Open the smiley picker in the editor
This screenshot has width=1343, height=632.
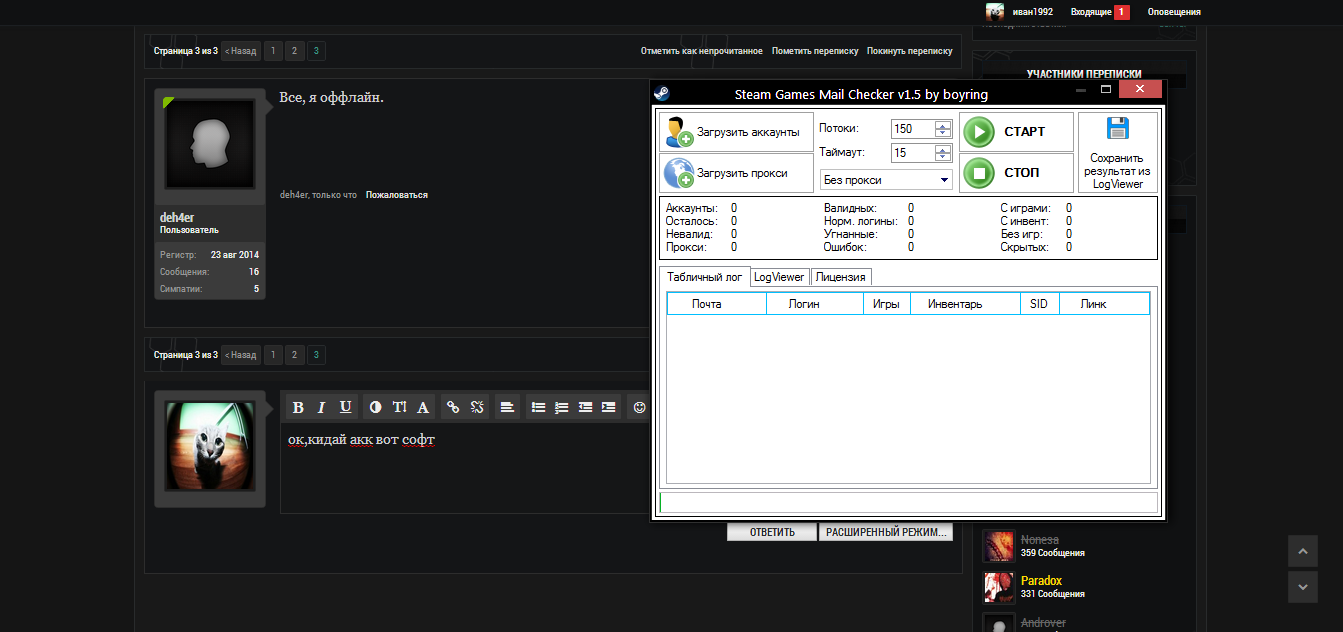[639, 407]
